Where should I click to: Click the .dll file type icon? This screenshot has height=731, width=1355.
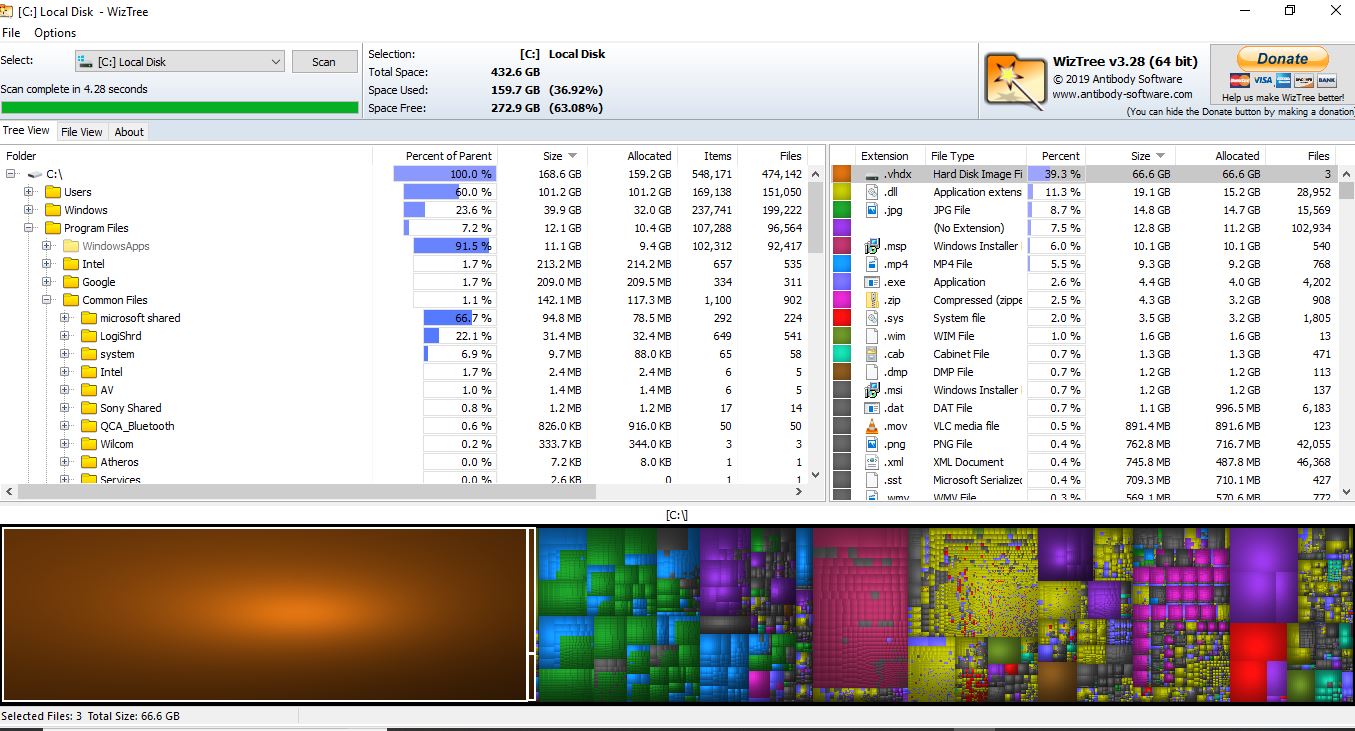click(x=871, y=192)
